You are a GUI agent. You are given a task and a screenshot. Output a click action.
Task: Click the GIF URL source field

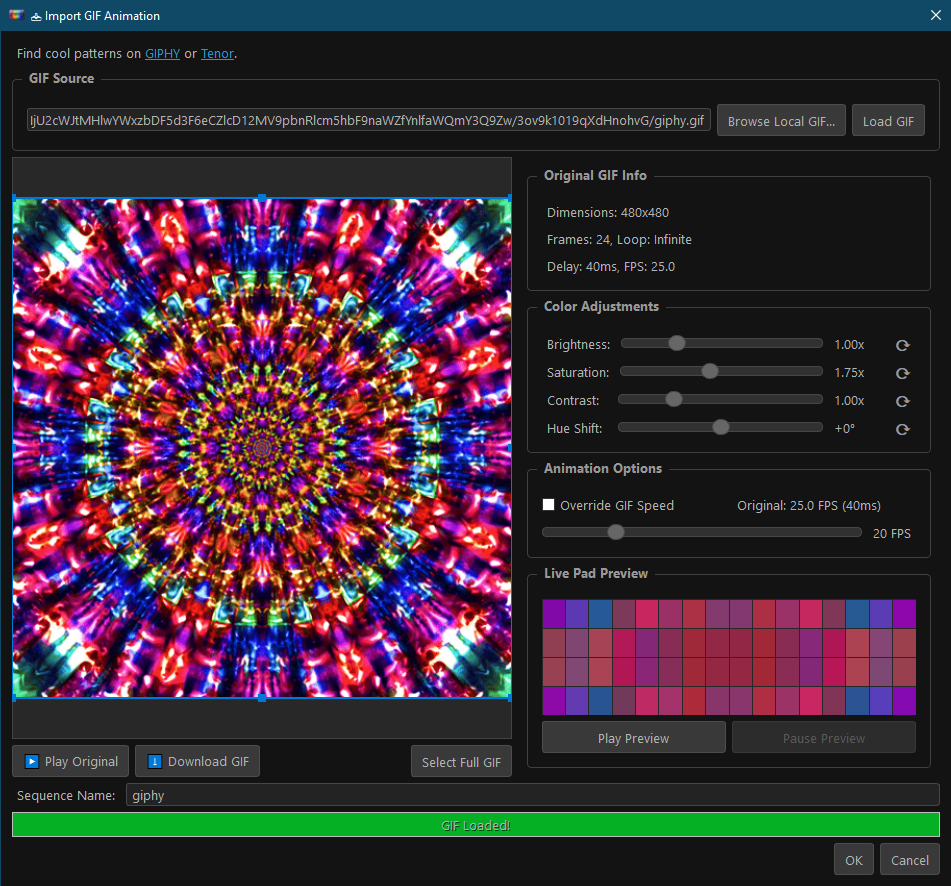368,121
